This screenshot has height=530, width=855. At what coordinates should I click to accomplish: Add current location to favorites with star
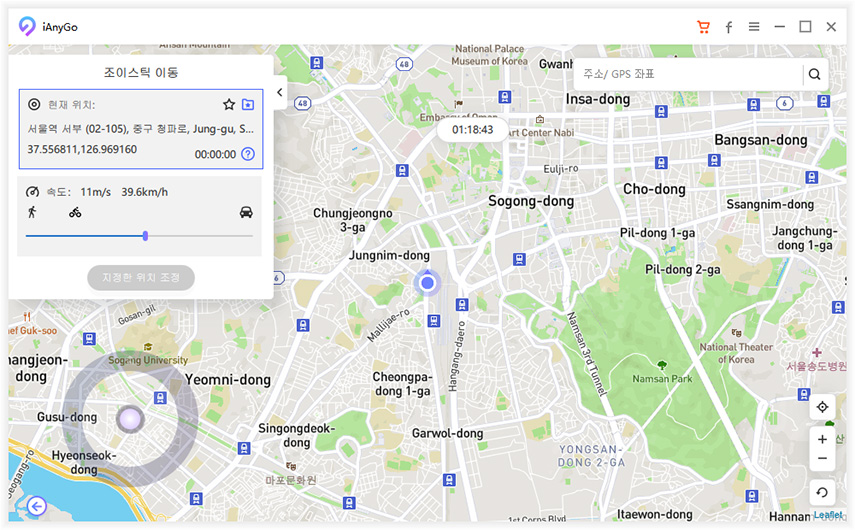click(x=229, y=104)
